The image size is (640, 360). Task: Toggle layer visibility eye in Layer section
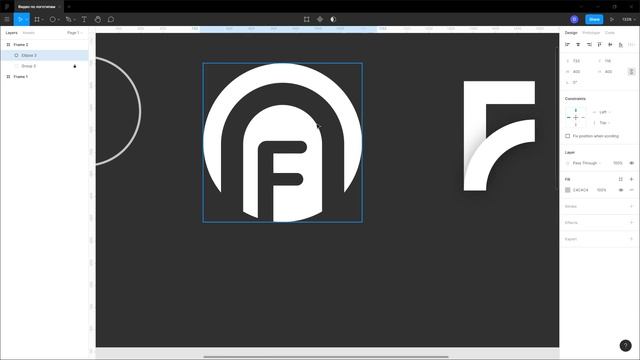631,163
